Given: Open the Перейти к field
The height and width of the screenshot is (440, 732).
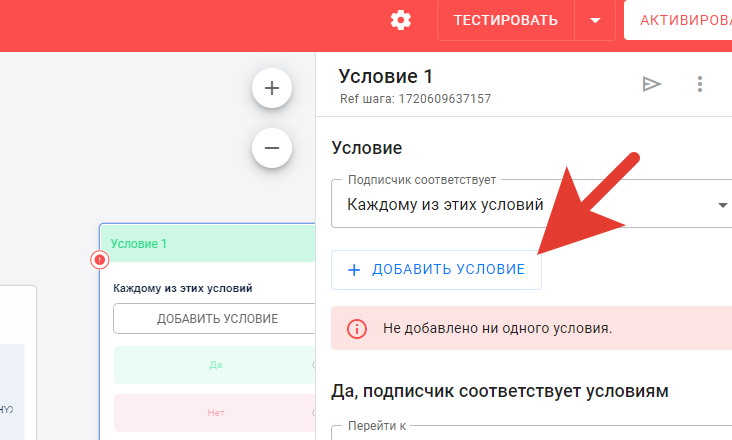Looking at the screenshot, I should [x=531, y=433].
